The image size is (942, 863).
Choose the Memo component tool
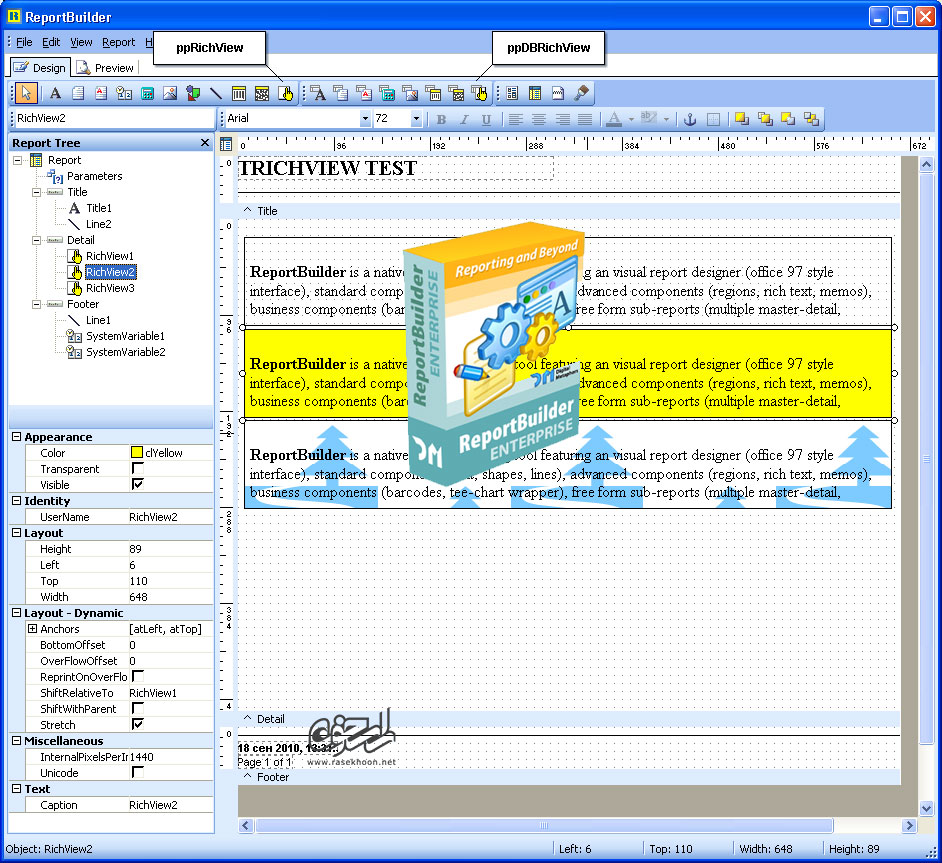(78, 93)
